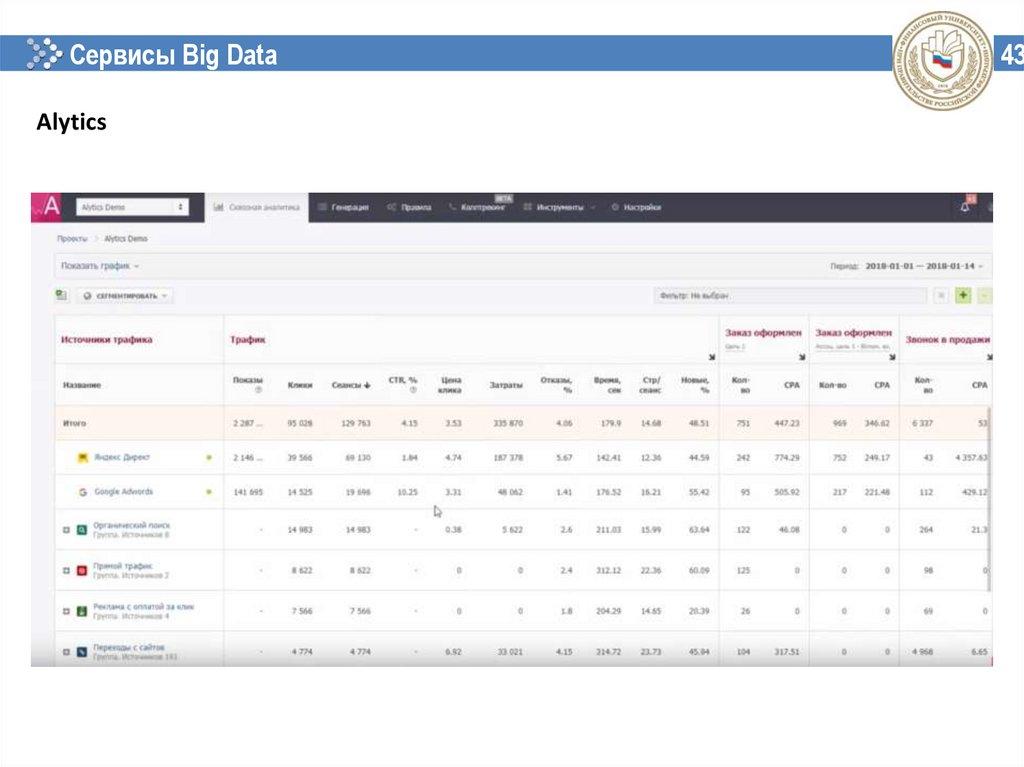
Task: Open the Инструменты menu
Action: 560,207
